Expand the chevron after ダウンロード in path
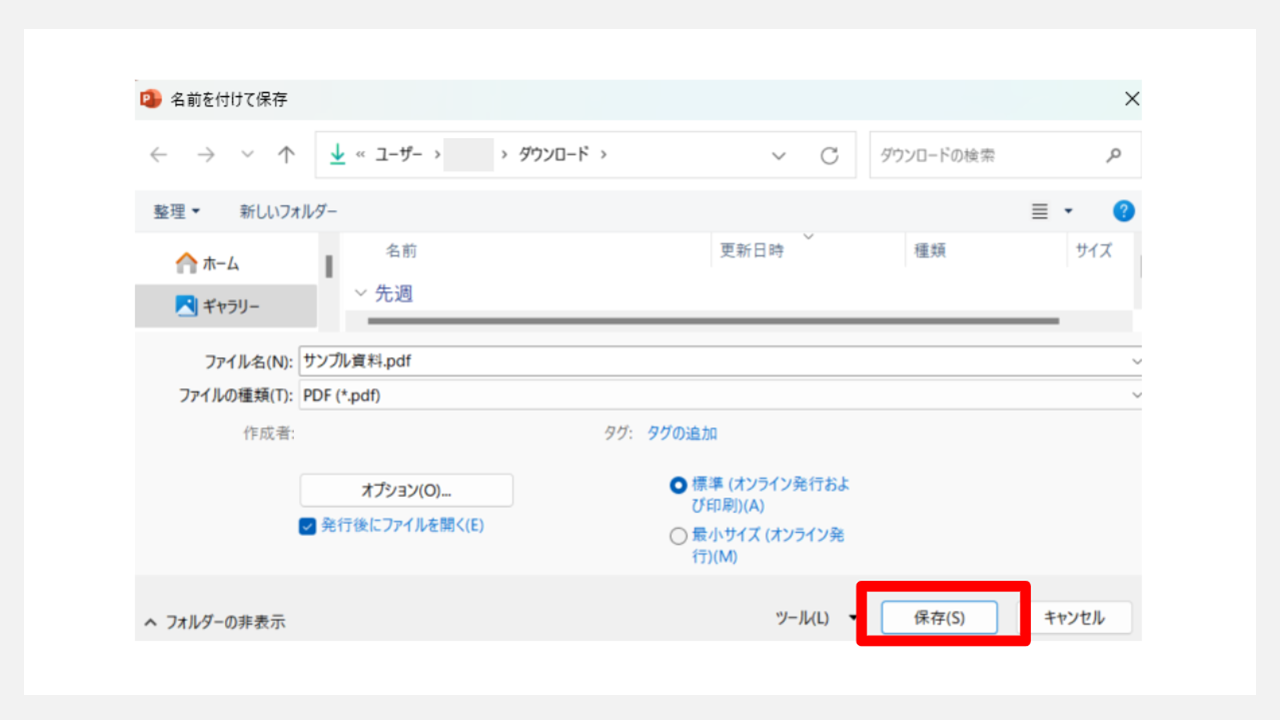The image size is (1280, 720). click(x=604, y=155)
